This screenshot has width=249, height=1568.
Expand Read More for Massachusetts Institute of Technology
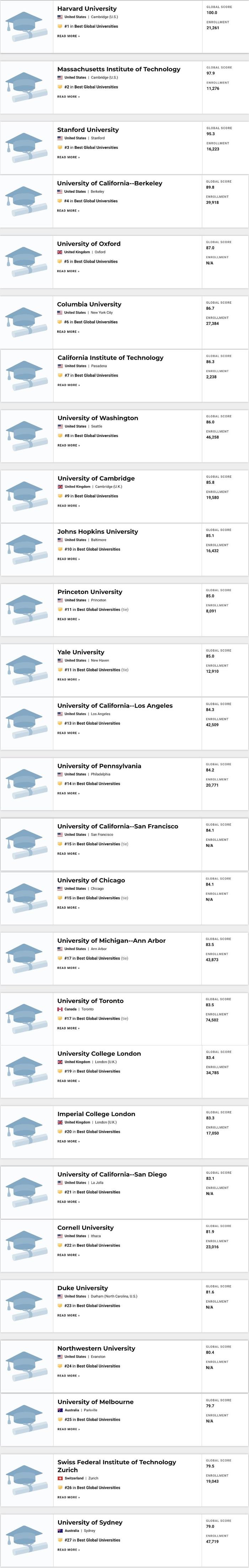68,97
